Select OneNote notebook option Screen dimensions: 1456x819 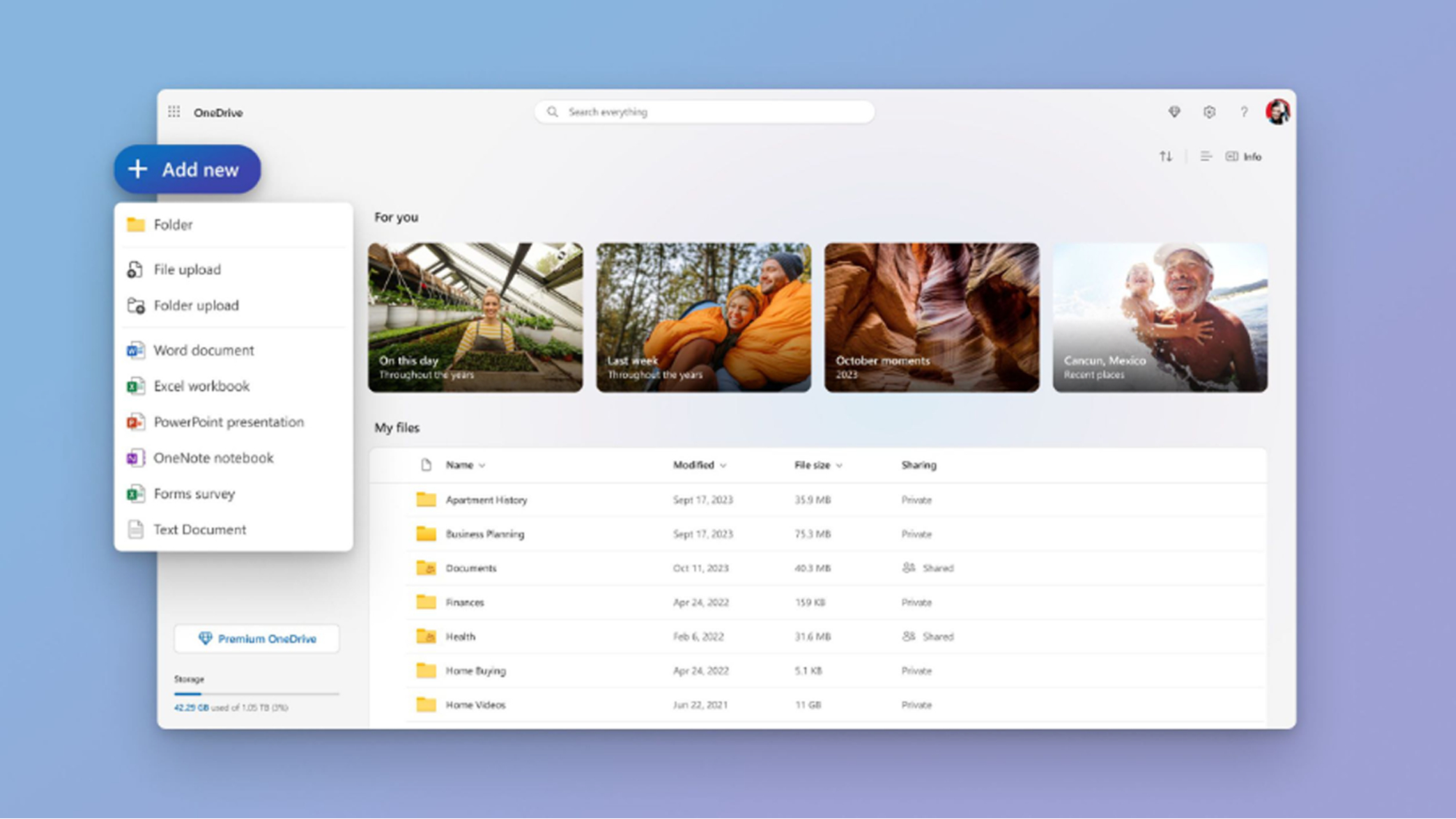pos(213,458)
